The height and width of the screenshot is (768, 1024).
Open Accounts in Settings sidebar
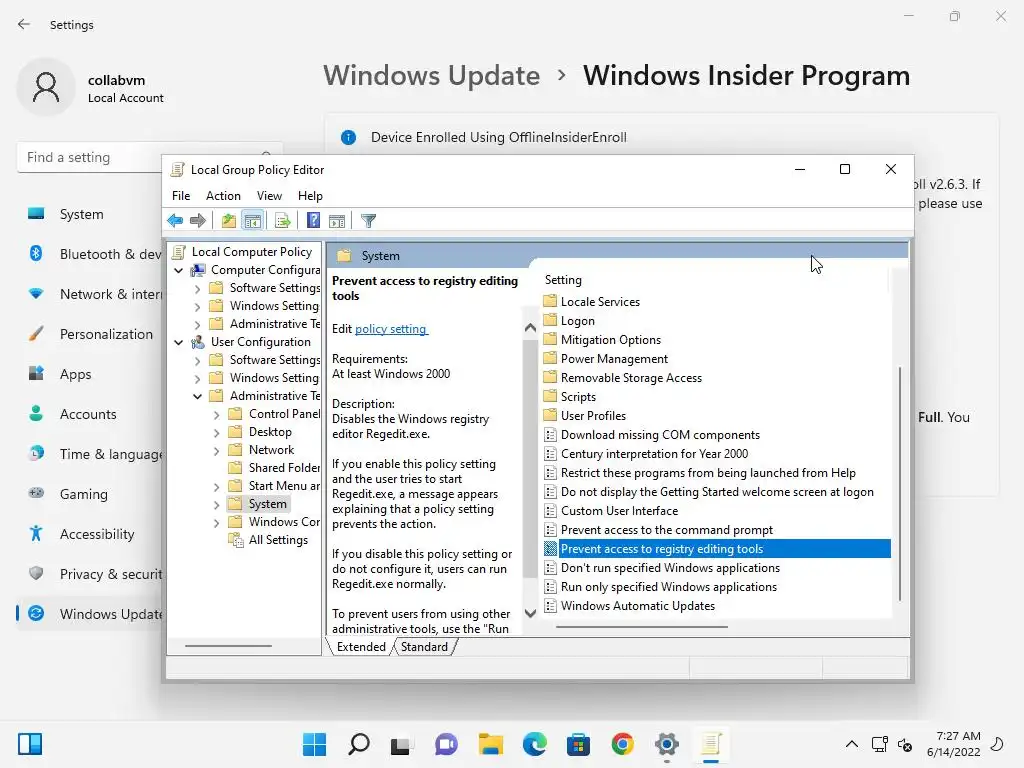[88, 414]
